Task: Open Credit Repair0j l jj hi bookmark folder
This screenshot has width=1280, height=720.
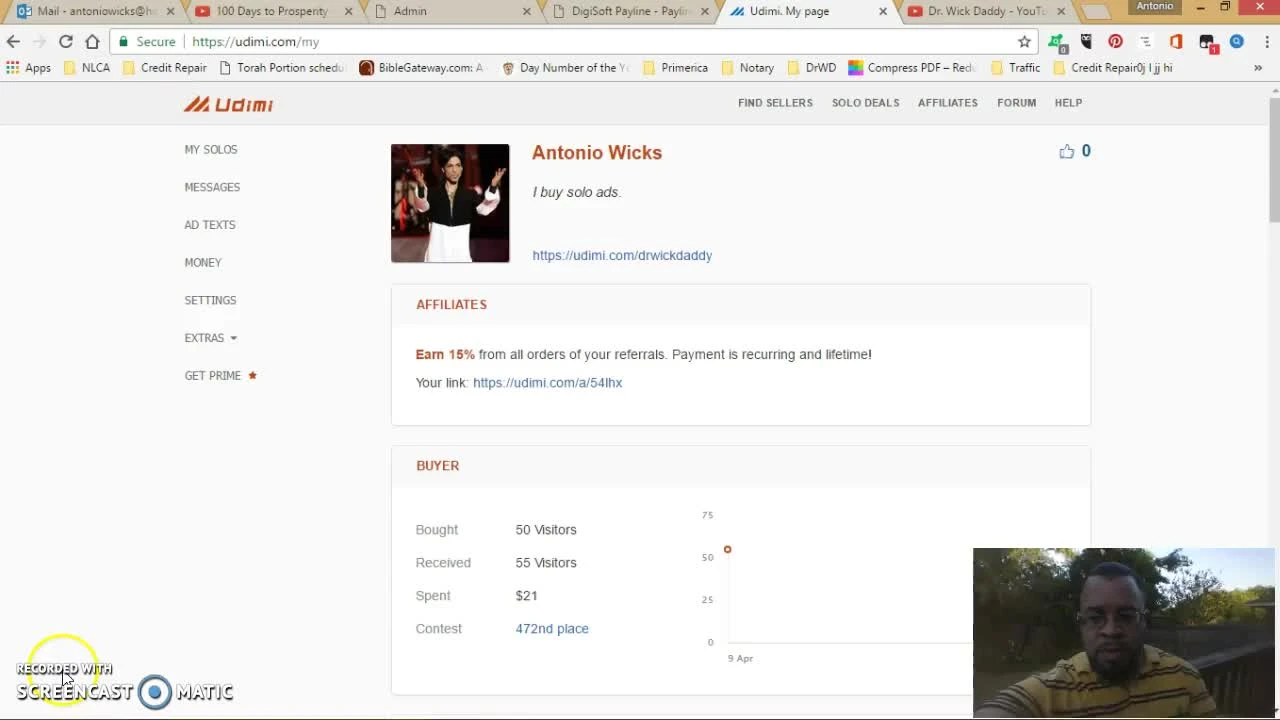Action: [x=1112, y=68]
